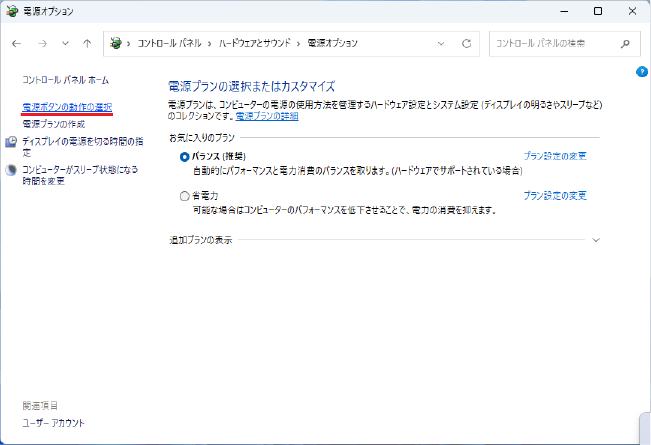
Task: Click the sleep moon icon in sidebar
Action: point(11,170)
